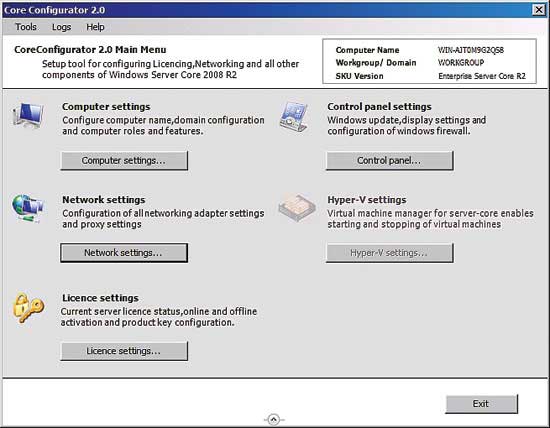The image size is (550, 428).
Task: Click the Hyper-V settings... button
Action: click(x=389, y=253)
